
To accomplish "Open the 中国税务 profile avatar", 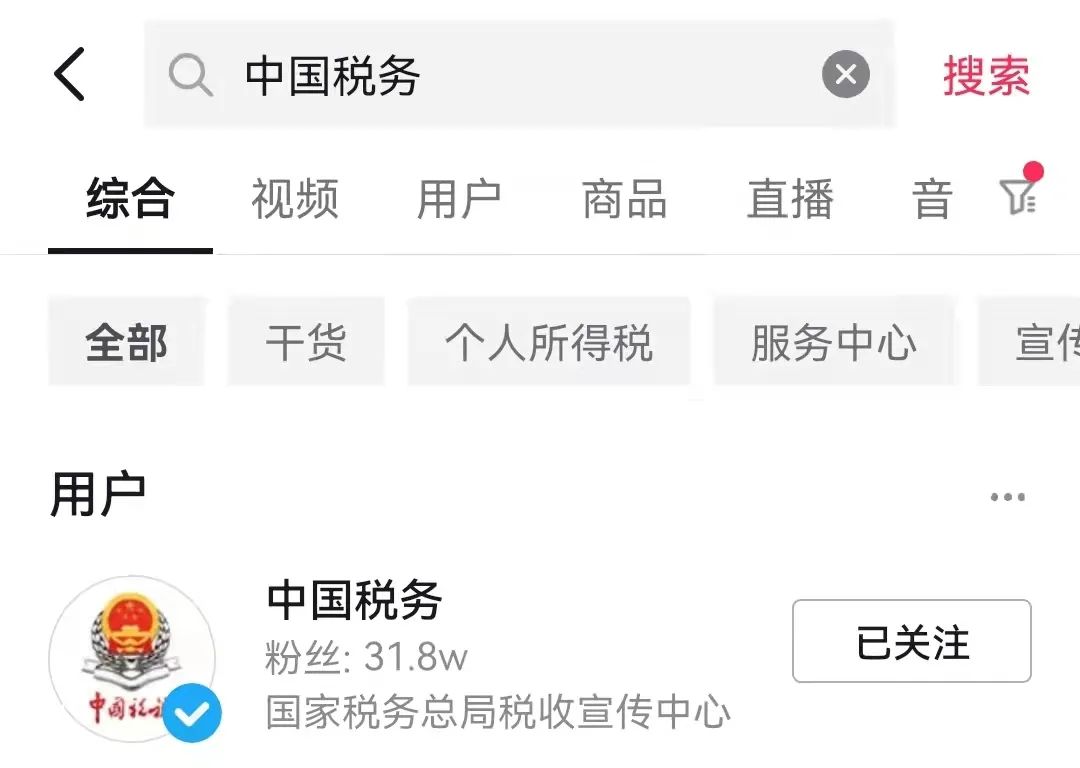I will (132, 658).
